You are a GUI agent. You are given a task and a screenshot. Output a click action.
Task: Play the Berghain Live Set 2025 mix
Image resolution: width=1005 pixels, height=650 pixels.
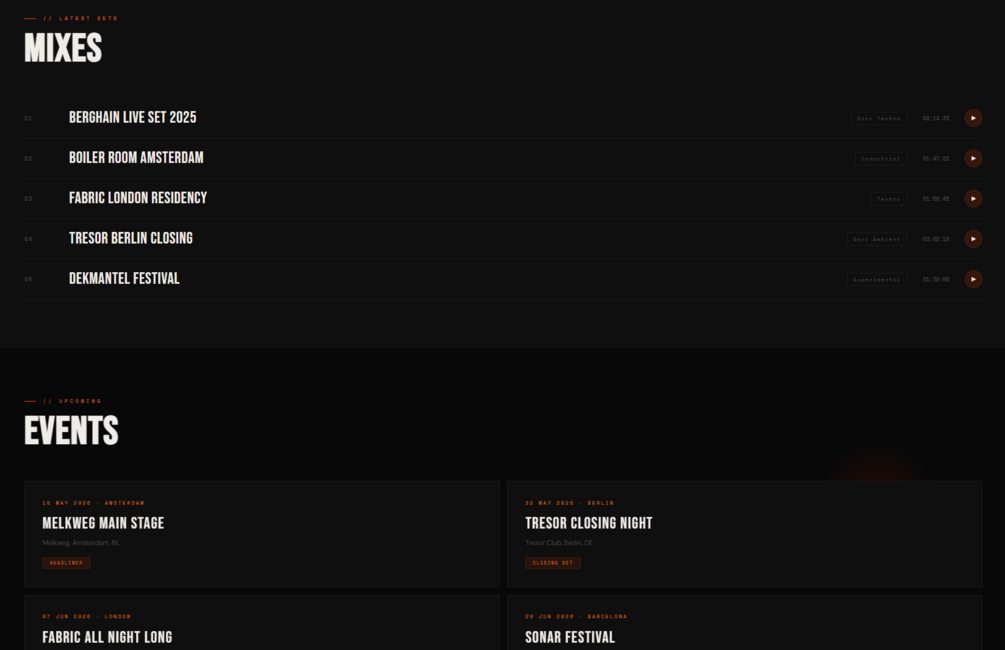(x=973, y=118)
